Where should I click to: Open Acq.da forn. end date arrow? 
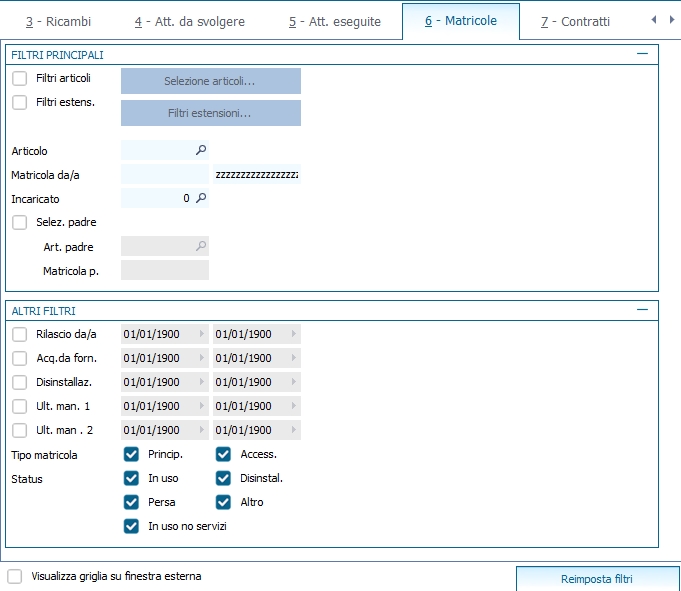[x=294, y=357]
